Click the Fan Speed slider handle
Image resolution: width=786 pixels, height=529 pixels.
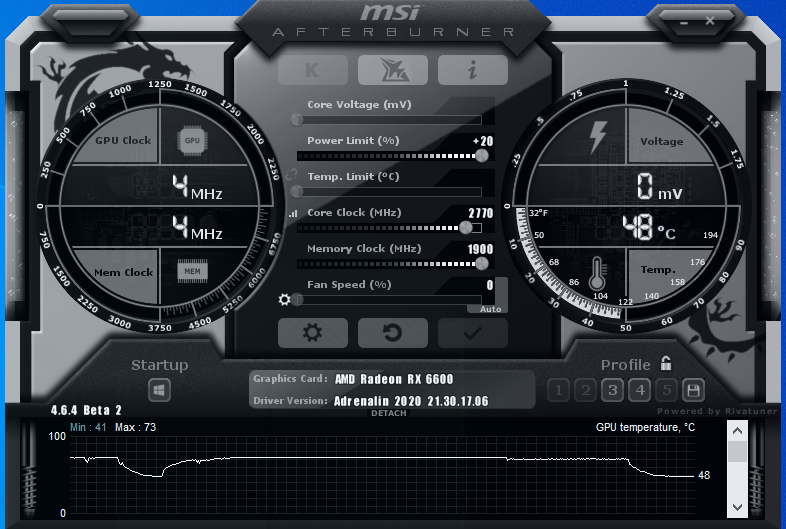[x=298, y=300]
